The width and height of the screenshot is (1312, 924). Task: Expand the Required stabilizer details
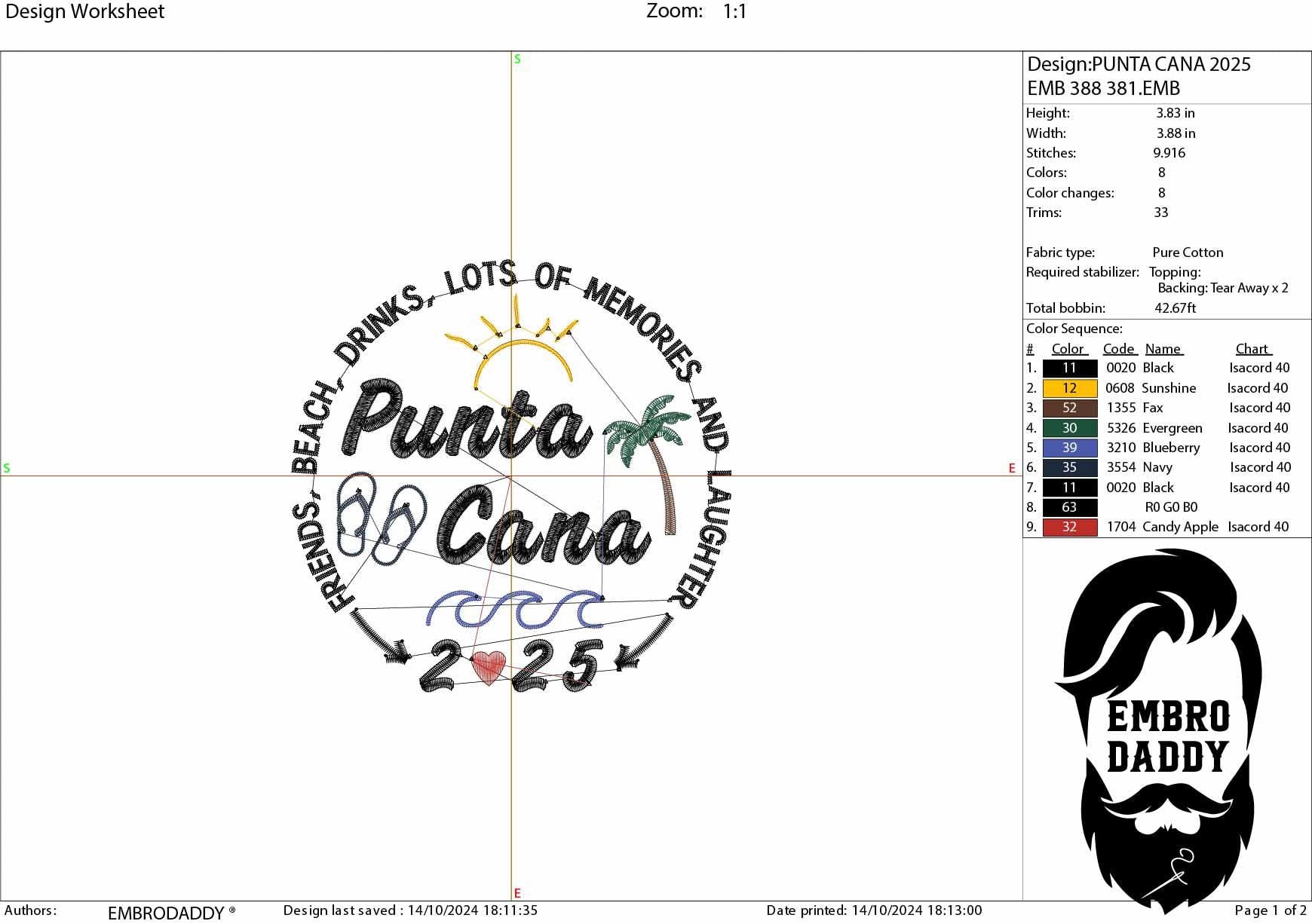click(x=1084, y=272)
